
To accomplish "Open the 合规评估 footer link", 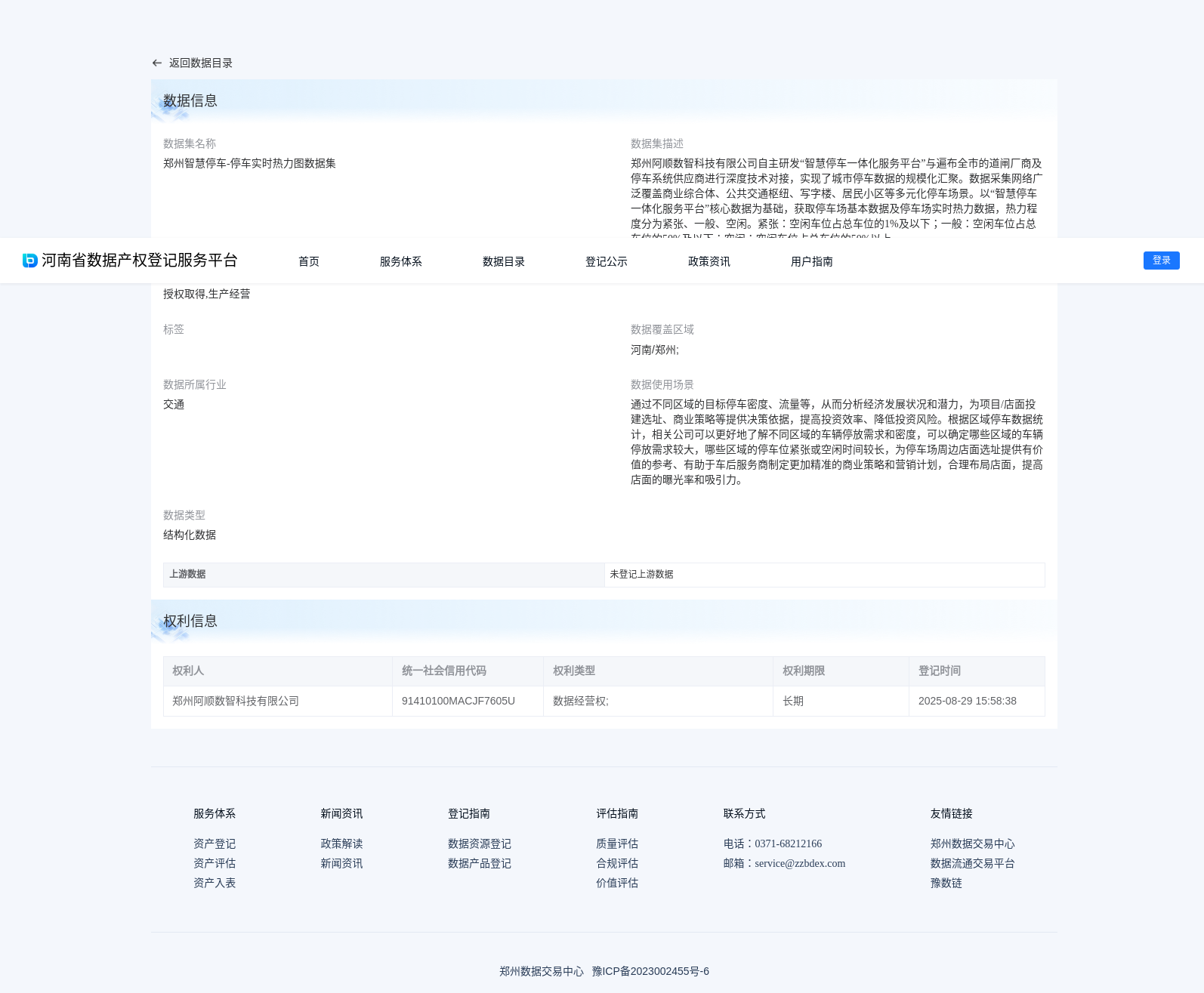I will [x=617, y=864].
